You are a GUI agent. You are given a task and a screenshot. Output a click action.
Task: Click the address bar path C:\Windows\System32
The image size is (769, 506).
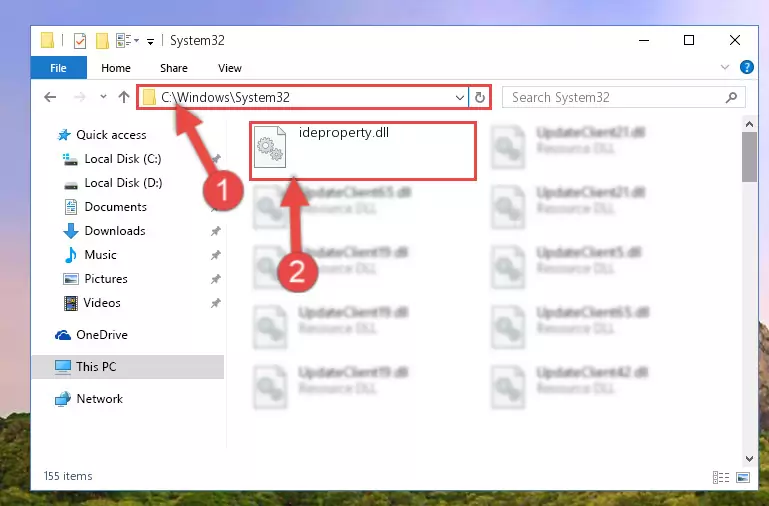coord(225,97)
